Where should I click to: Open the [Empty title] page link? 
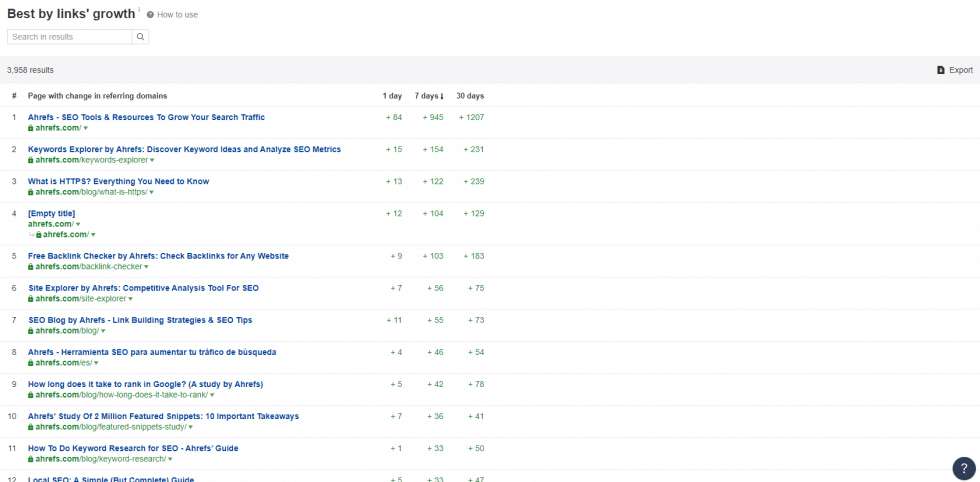click(51, 213)
